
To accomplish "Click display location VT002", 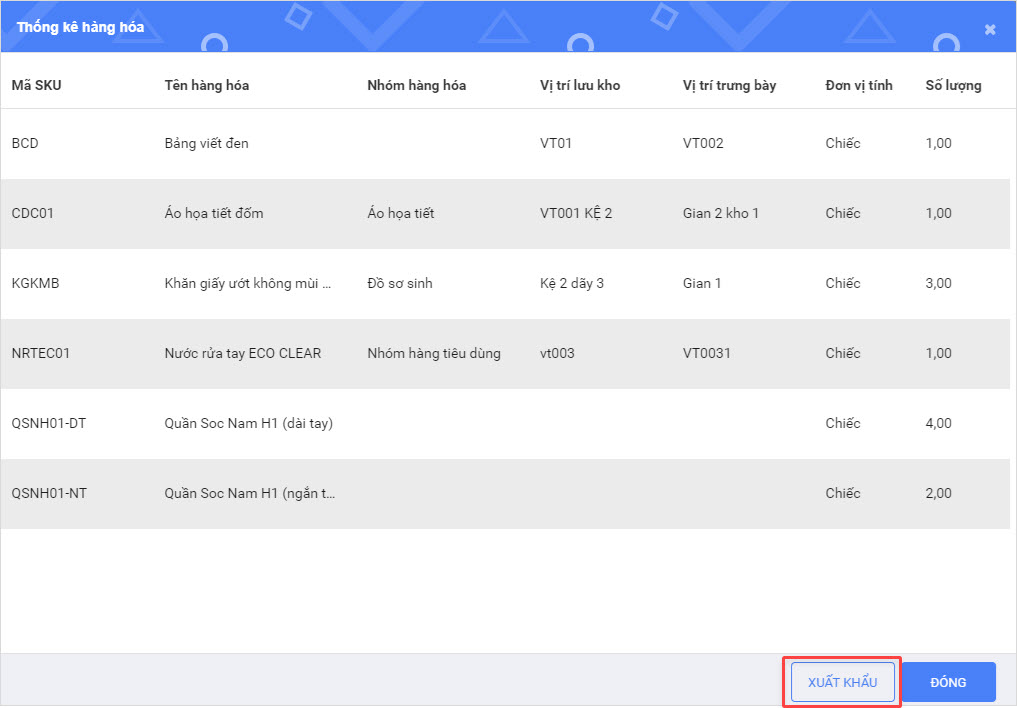I will [x=703, y=143].
